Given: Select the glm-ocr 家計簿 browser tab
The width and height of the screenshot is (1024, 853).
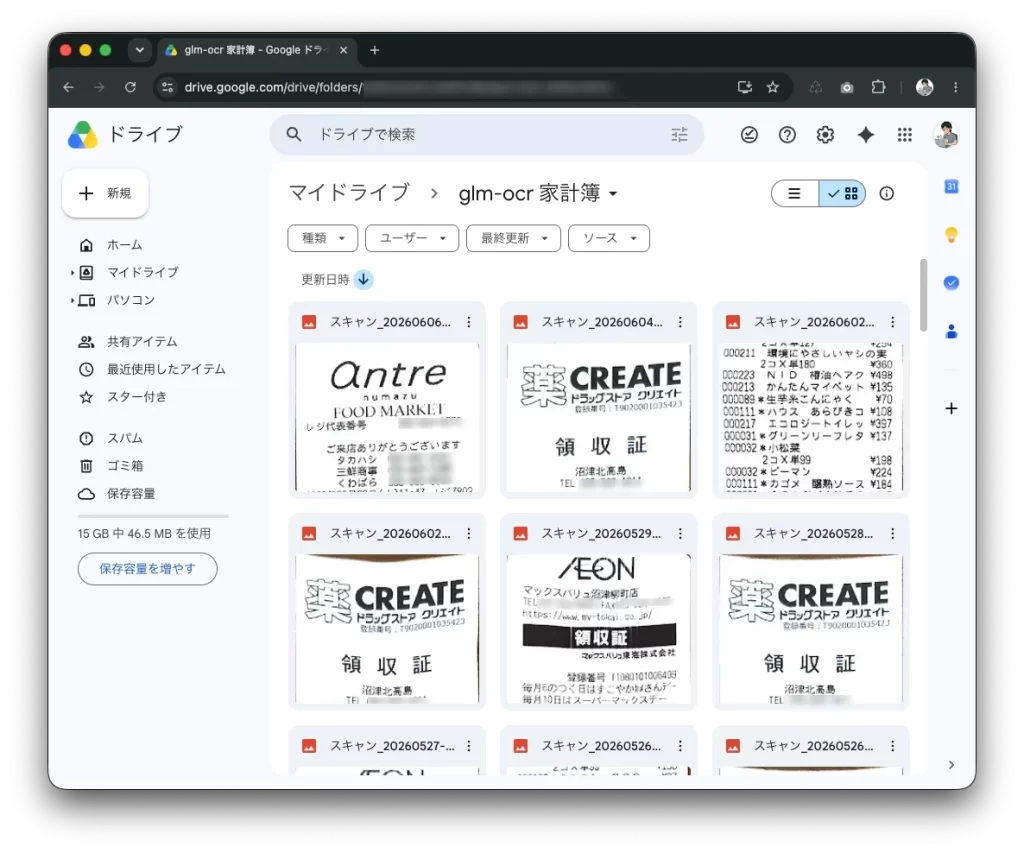Looking at the screenshot, I should point(257,50).
